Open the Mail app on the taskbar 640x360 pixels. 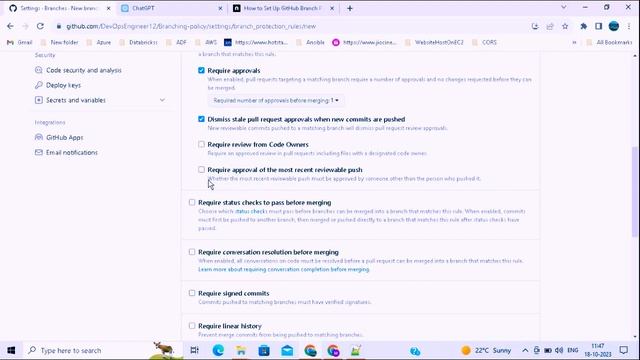pos(287,350)
